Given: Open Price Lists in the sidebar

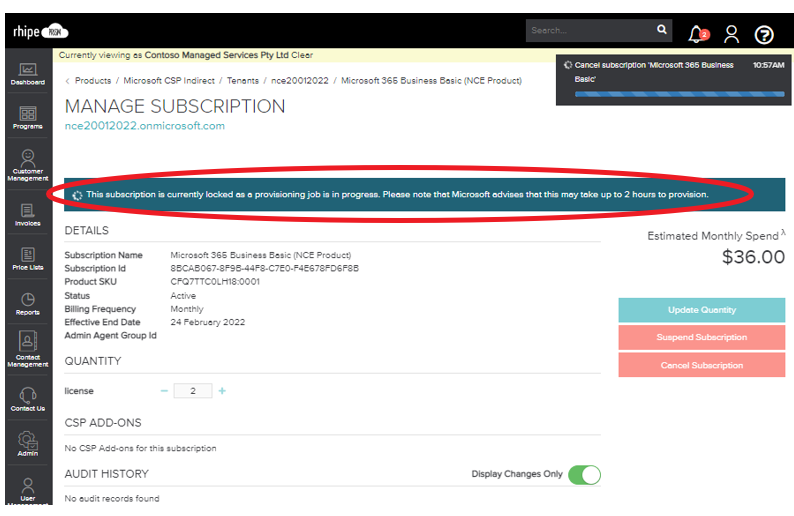Looking at the screenshot, I should 28,259.
